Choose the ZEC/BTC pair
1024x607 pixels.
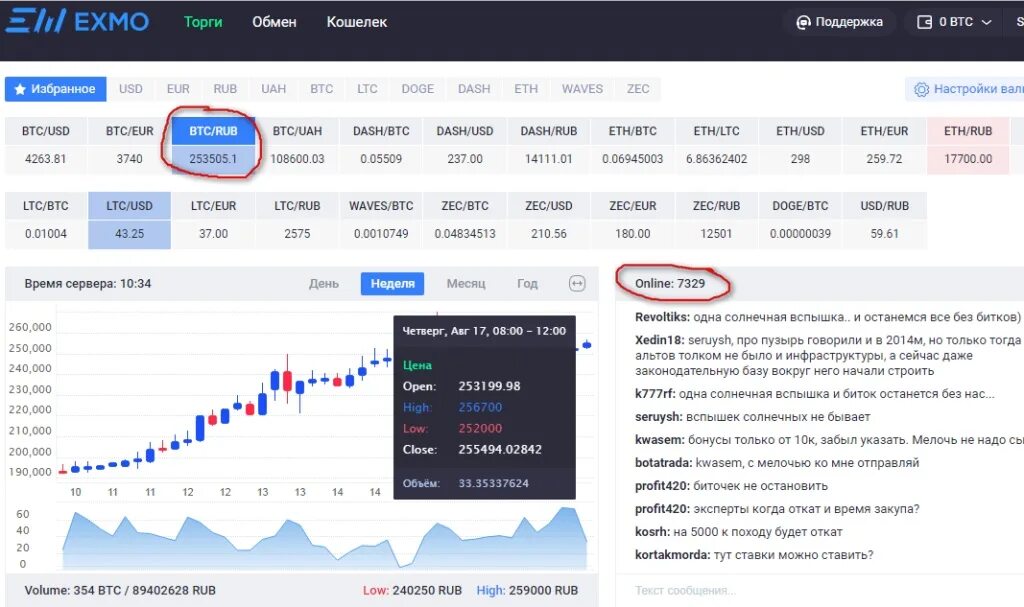(x=465, y=220)
